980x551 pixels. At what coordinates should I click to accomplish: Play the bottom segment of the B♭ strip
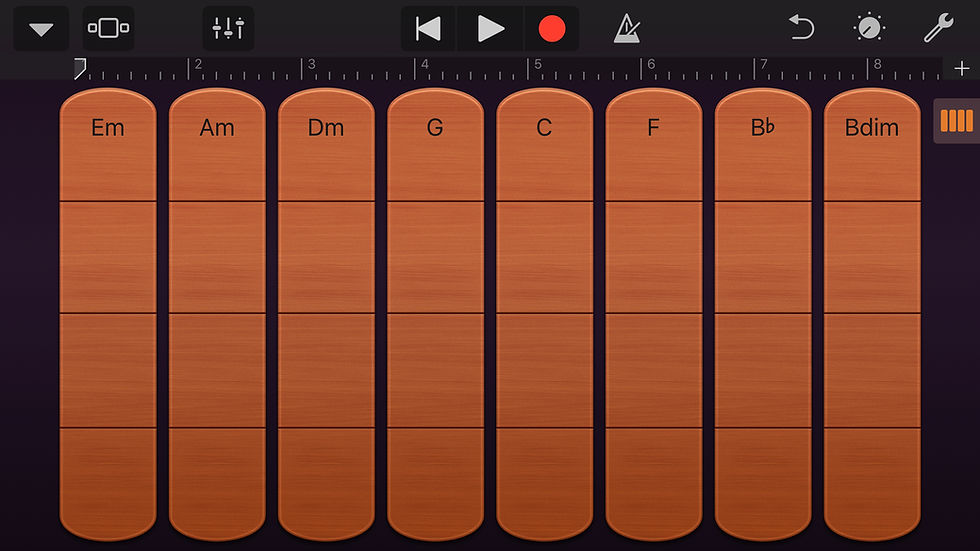pos(762,484)
